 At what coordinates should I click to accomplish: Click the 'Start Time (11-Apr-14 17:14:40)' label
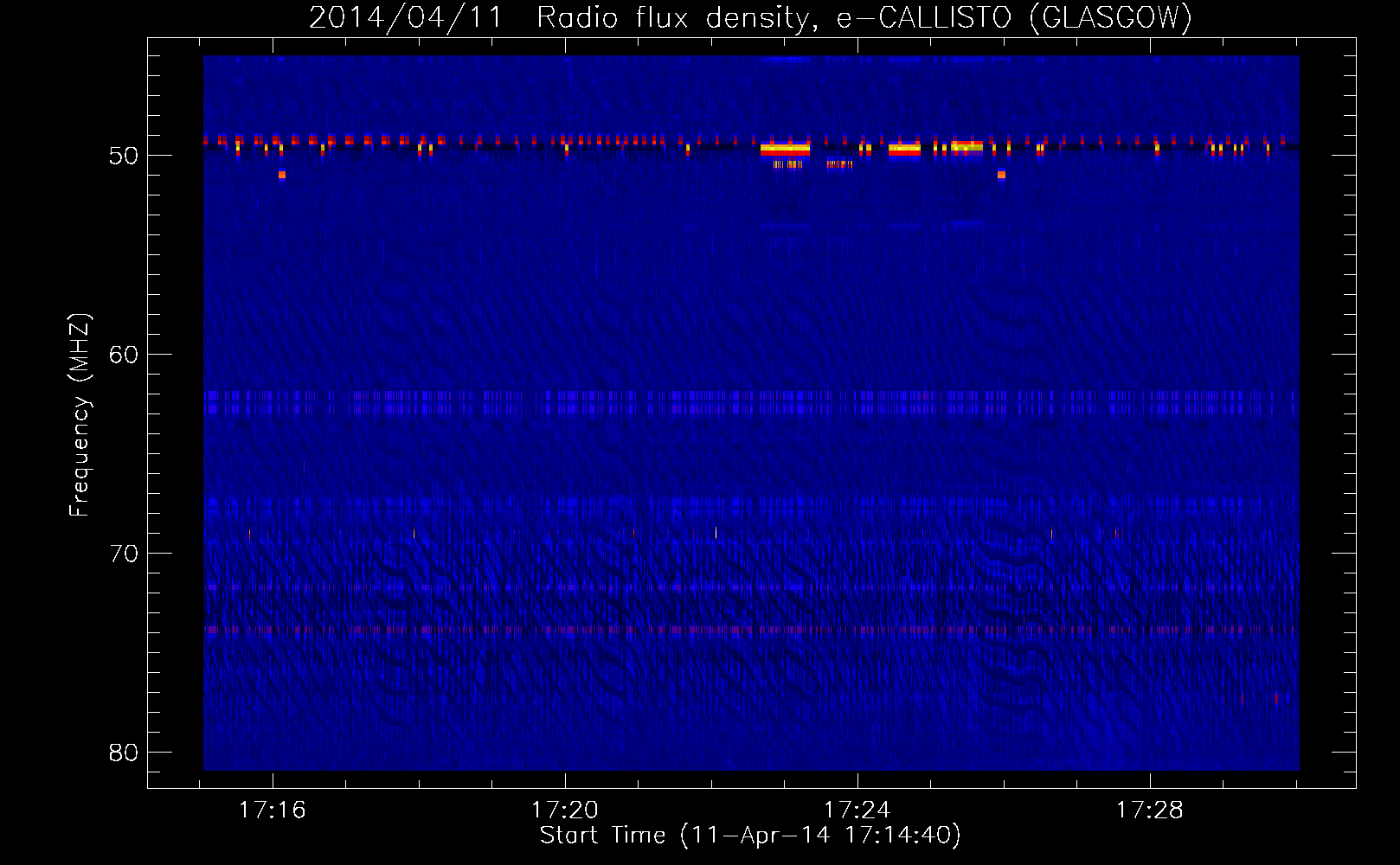tap(750, 836)
